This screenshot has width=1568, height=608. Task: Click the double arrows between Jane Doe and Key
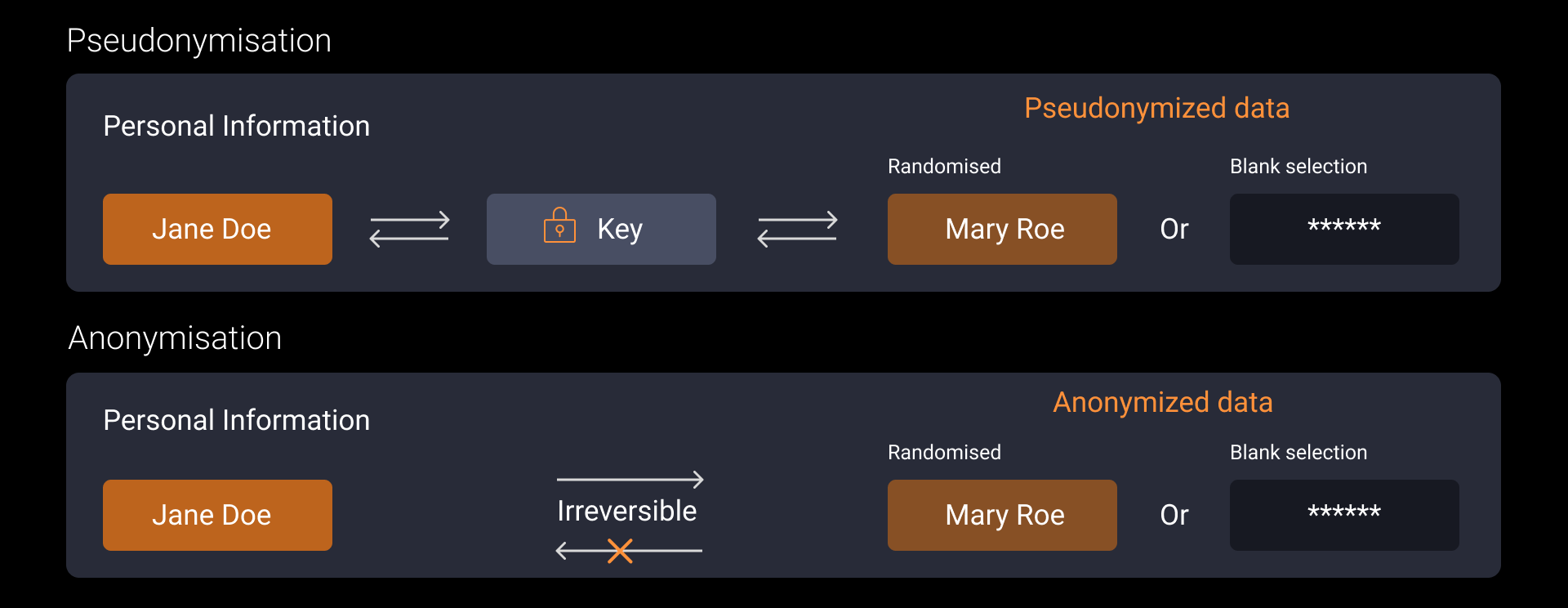point(409,229)
